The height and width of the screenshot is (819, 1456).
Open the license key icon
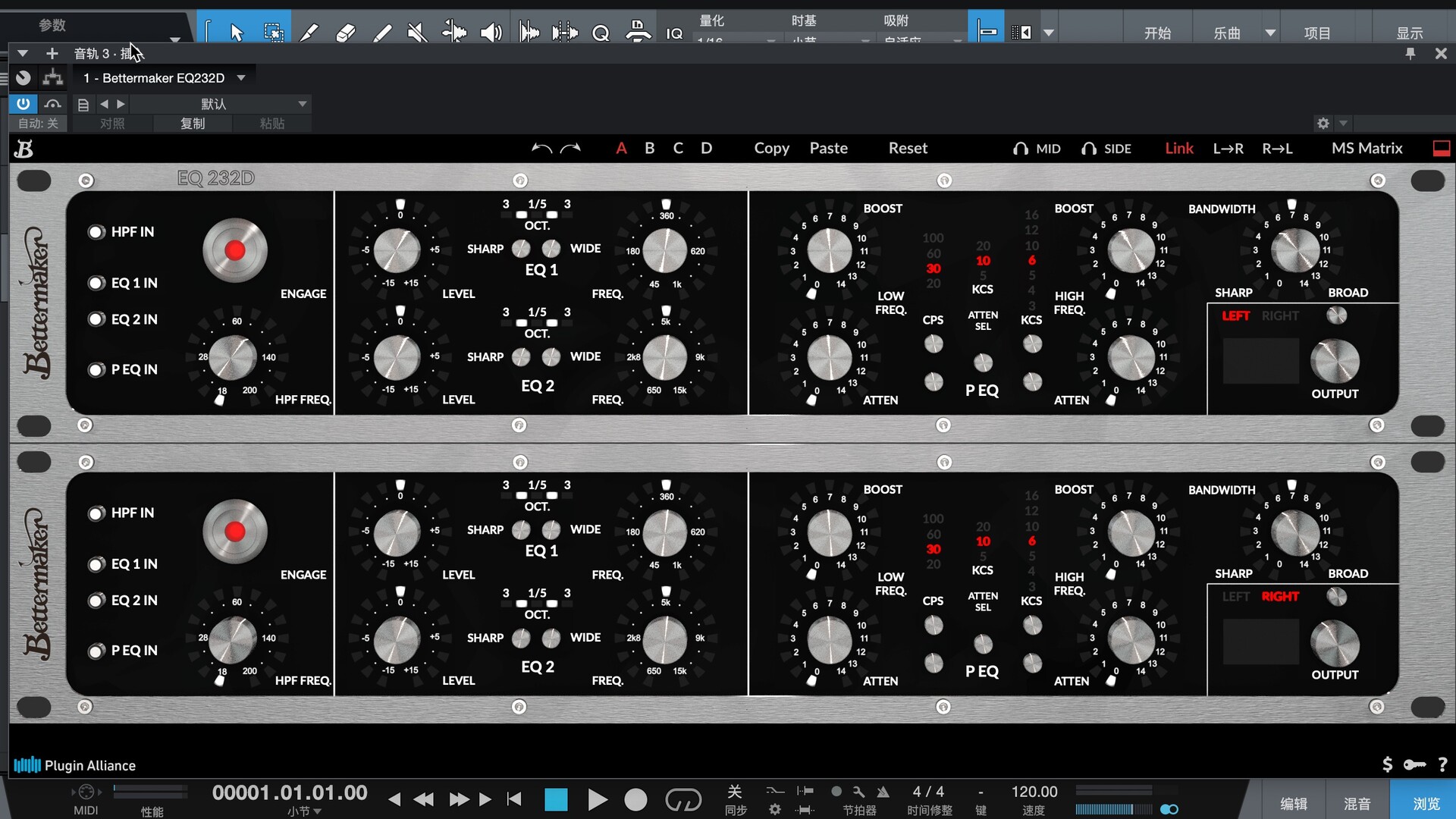pyautogui.click(x=1414, y=764)
